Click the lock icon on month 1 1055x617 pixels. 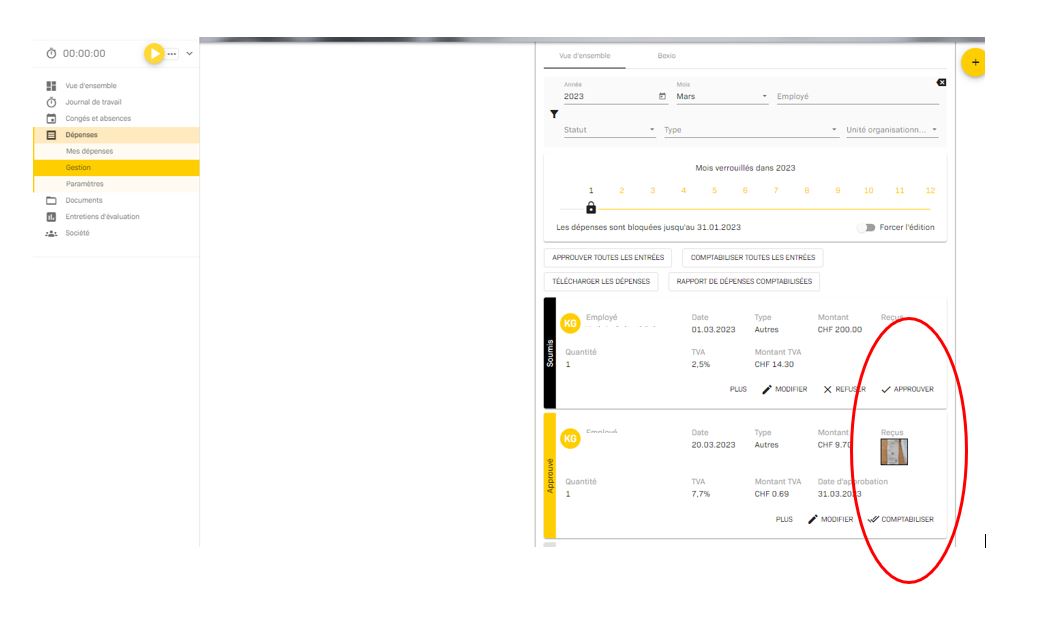(591, 208)
